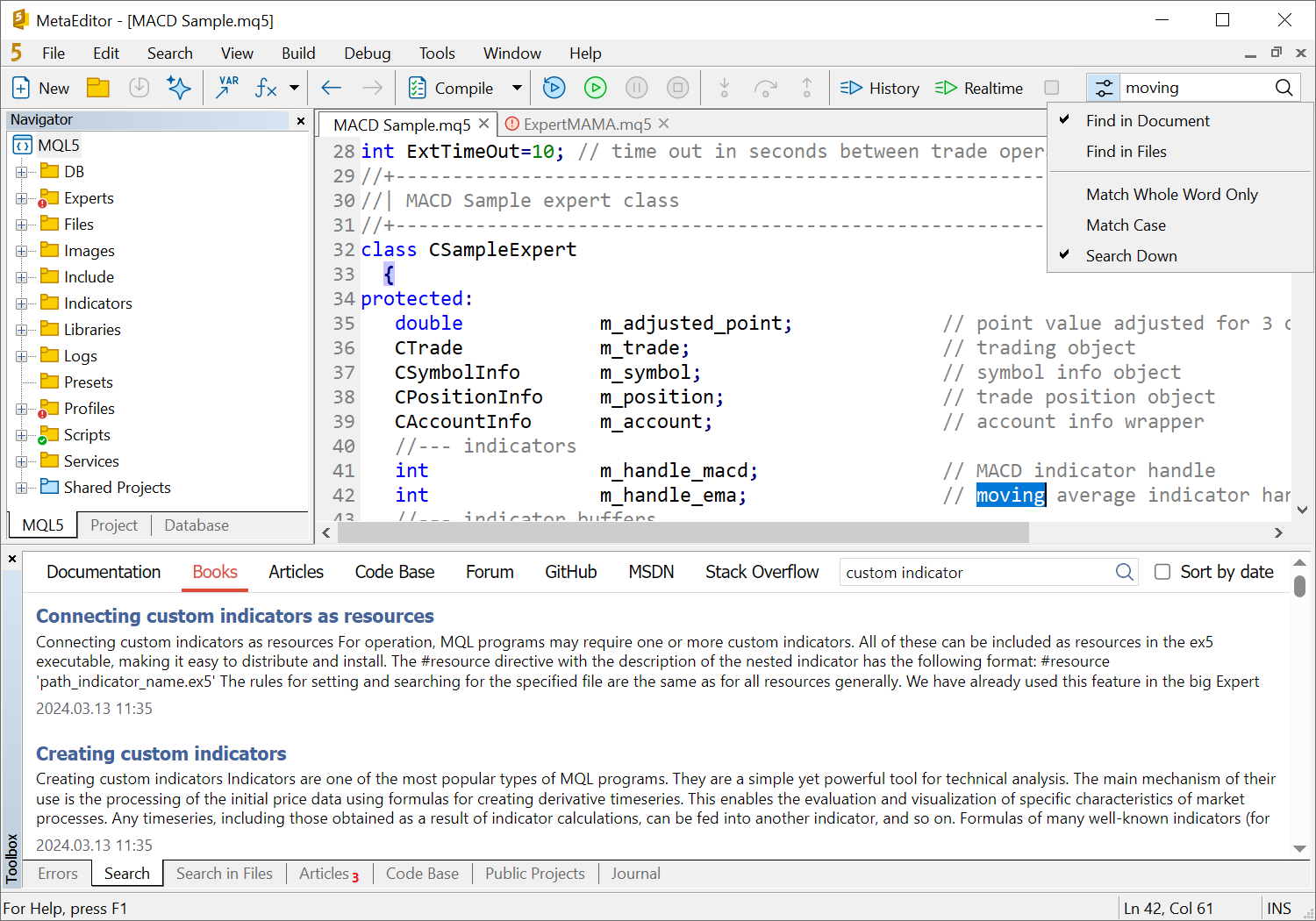The width and height of the screenshot is (1316, 921).
Task: Toggle Match Case search option
Action: coord(1126,225)
